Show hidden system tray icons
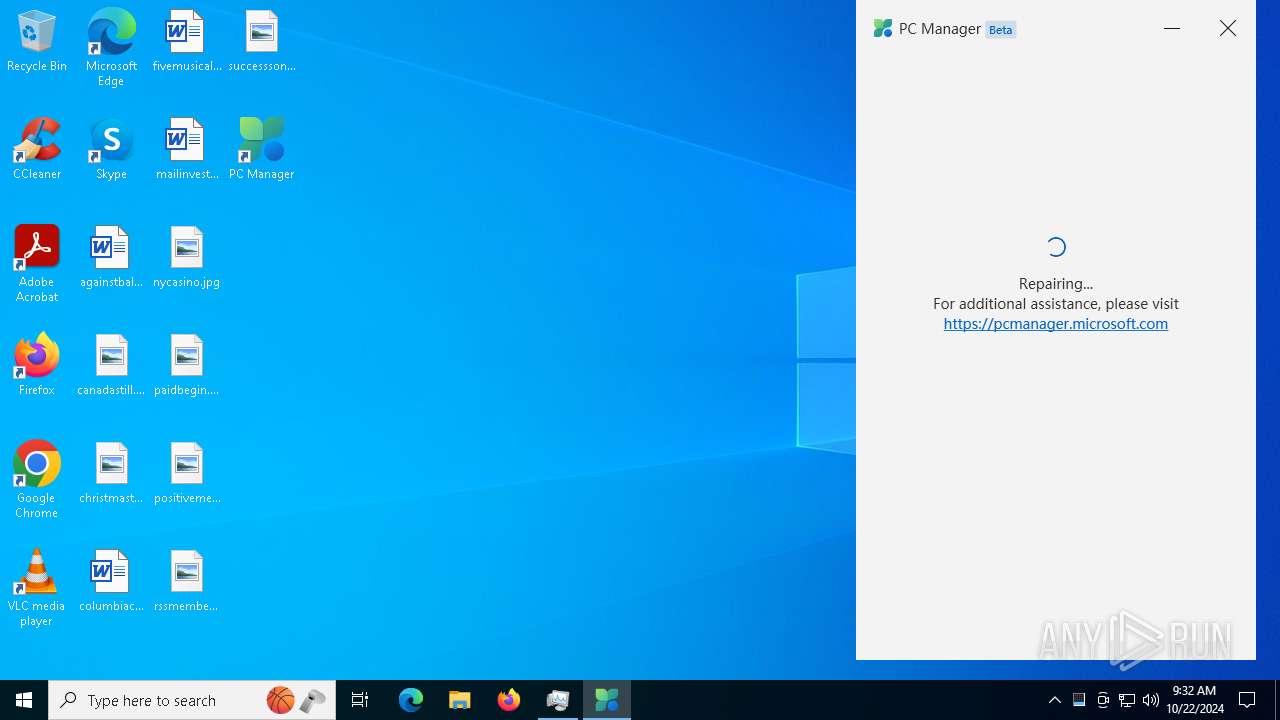 (x=1055, y=700)
